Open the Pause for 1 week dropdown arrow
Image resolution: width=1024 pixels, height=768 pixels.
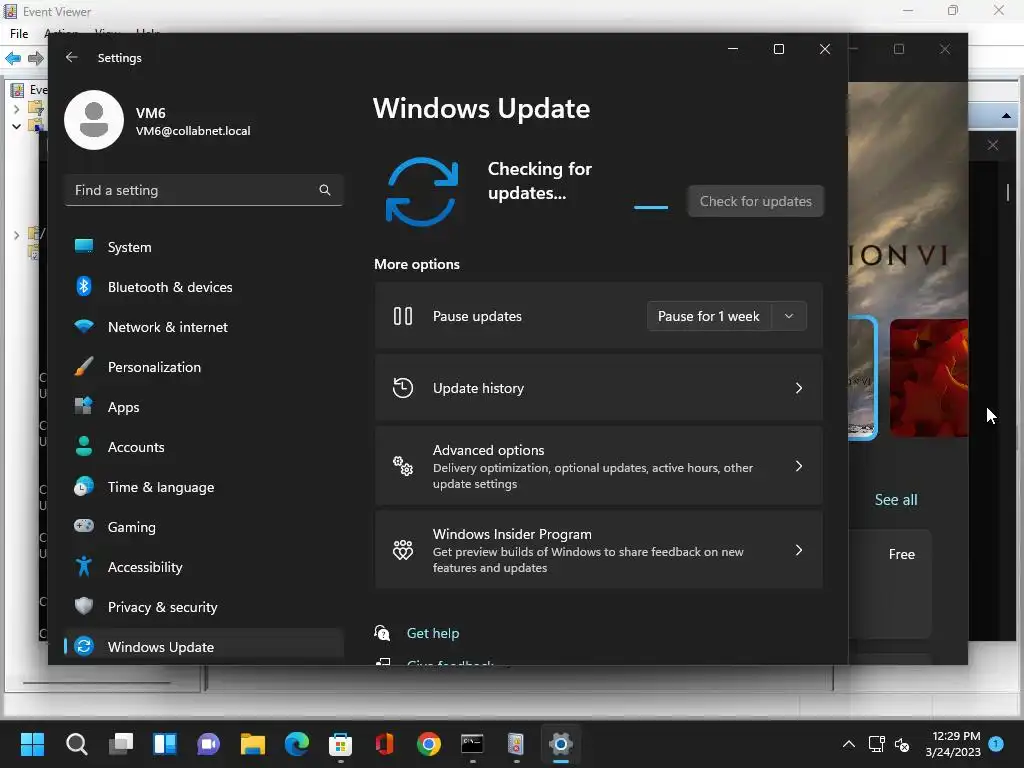click(789, 316)
